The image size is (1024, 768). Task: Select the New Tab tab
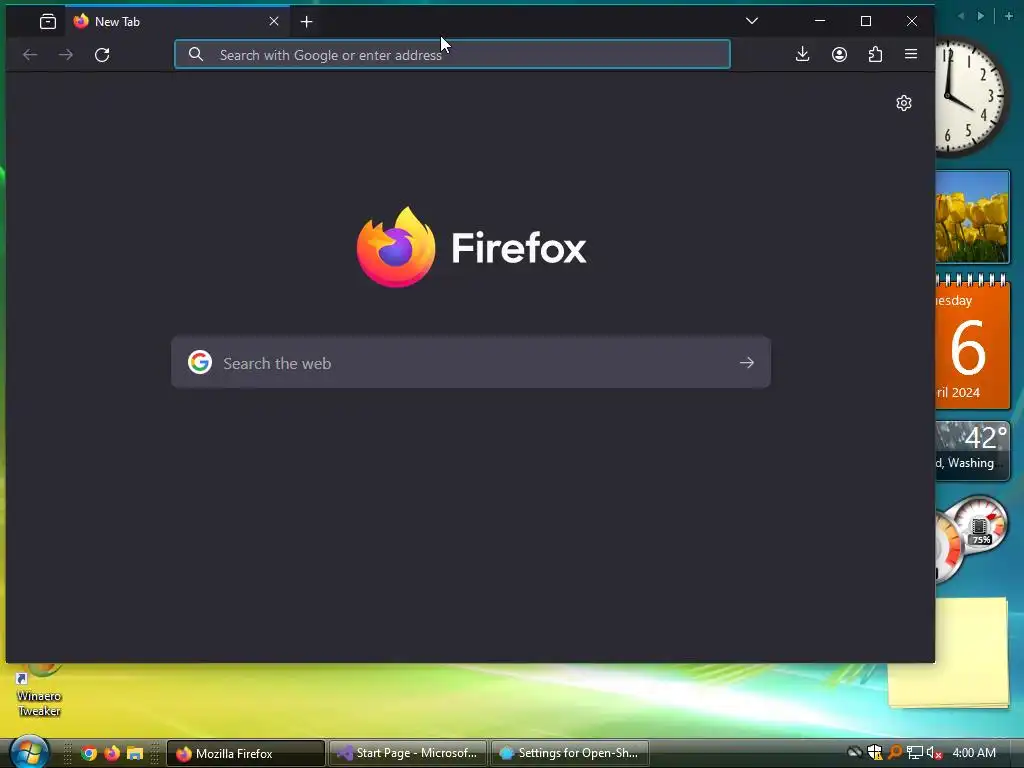point(176,22)
